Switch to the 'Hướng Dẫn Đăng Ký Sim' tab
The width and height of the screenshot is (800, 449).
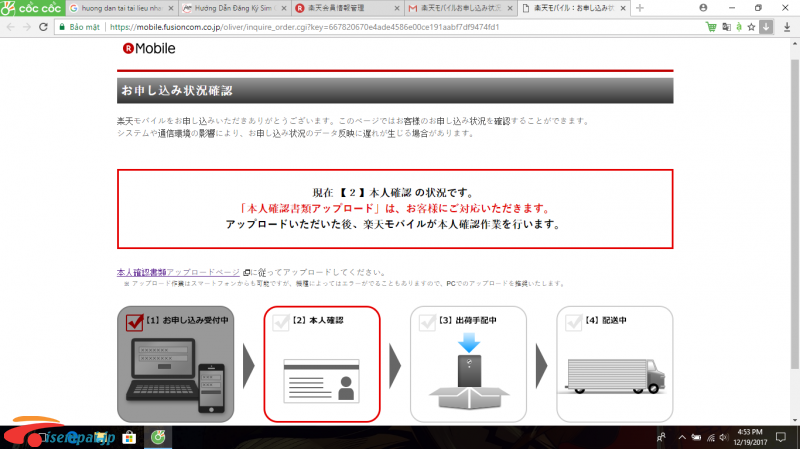[x=234, y=8]
